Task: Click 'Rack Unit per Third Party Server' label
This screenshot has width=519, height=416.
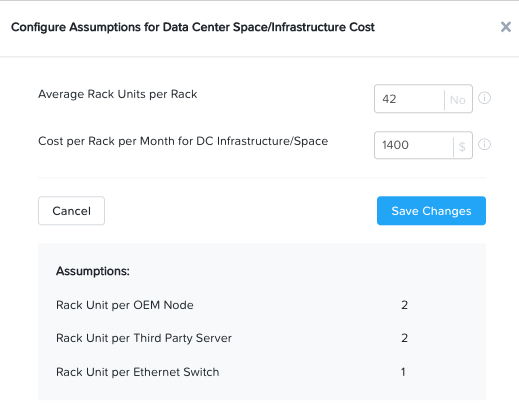Action: coord(144,338)
